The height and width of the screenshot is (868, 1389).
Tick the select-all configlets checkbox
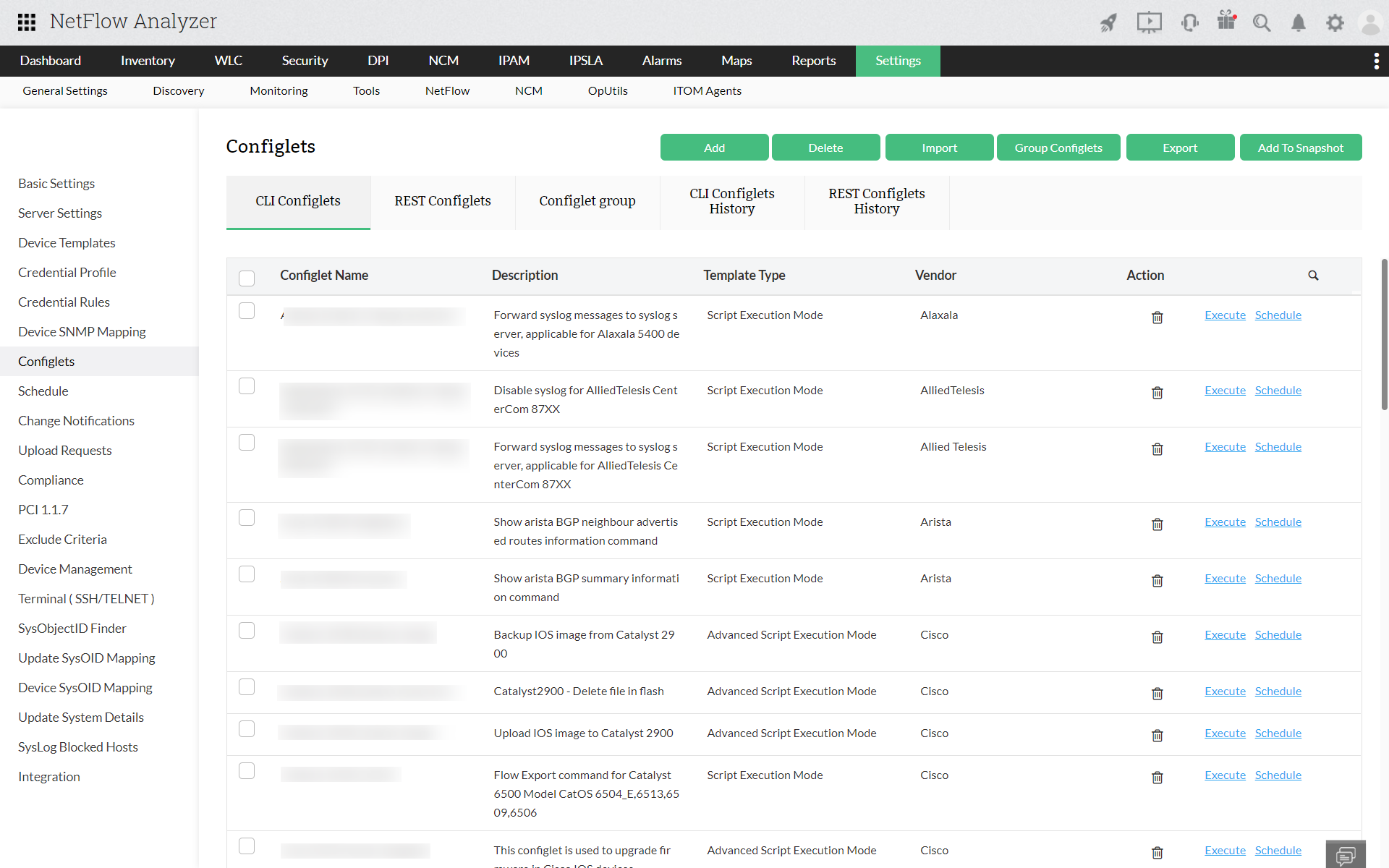pos(247,278)
